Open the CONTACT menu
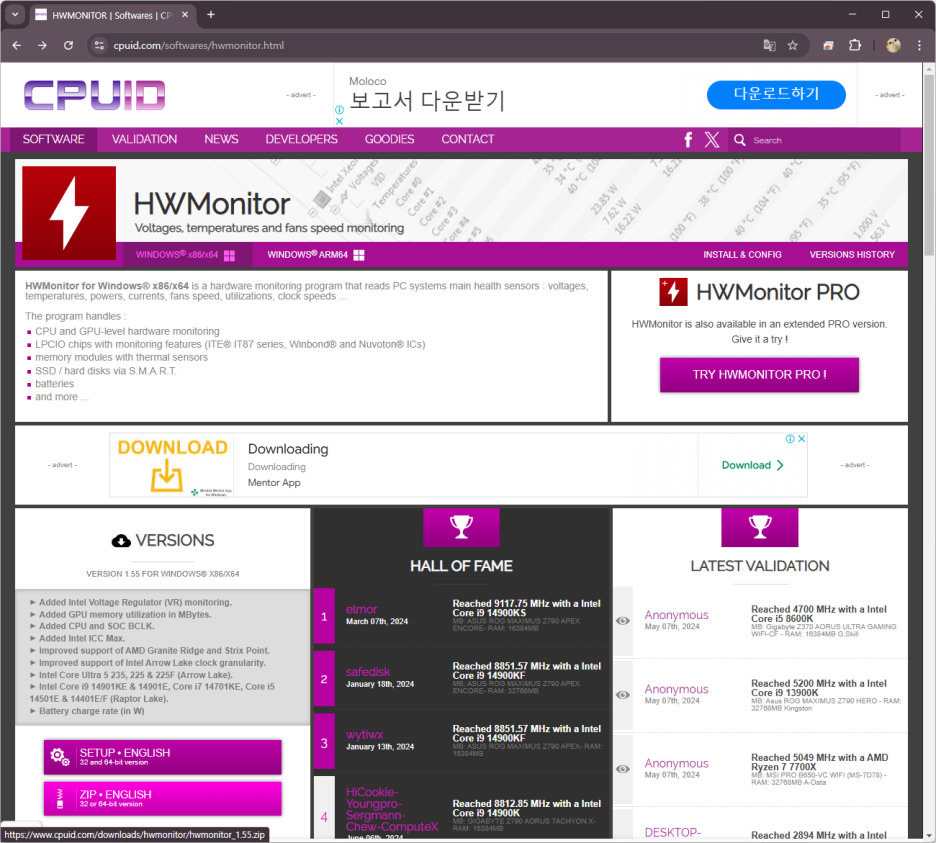The width and height of the screenshot is (936, 843). [x=468, y=139]
